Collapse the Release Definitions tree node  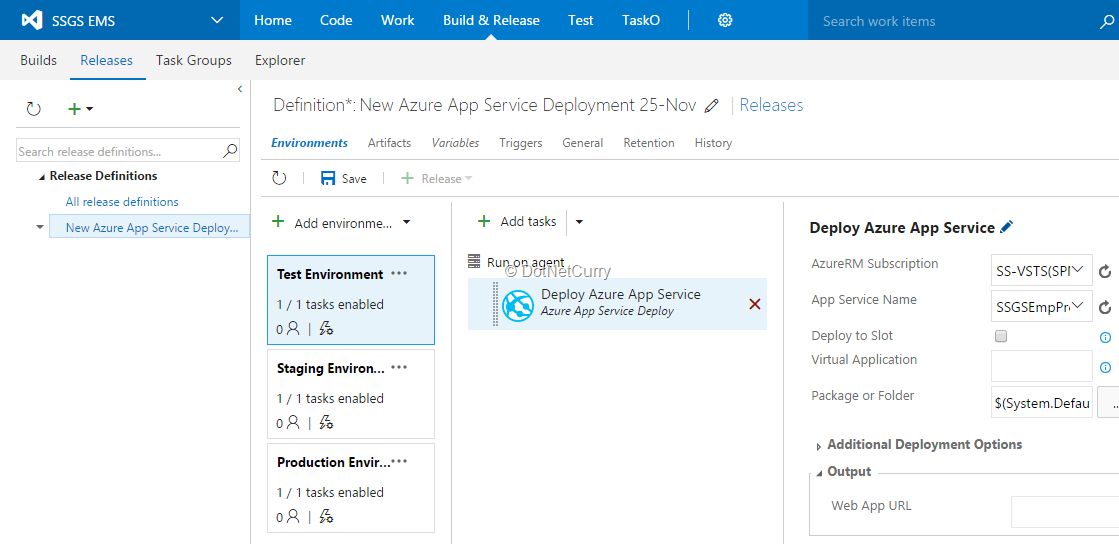(x=42, y=176)
